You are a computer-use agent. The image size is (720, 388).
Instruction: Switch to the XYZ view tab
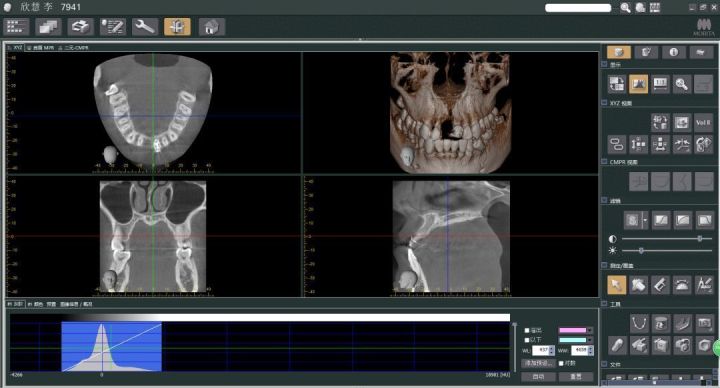click(15, 47)
